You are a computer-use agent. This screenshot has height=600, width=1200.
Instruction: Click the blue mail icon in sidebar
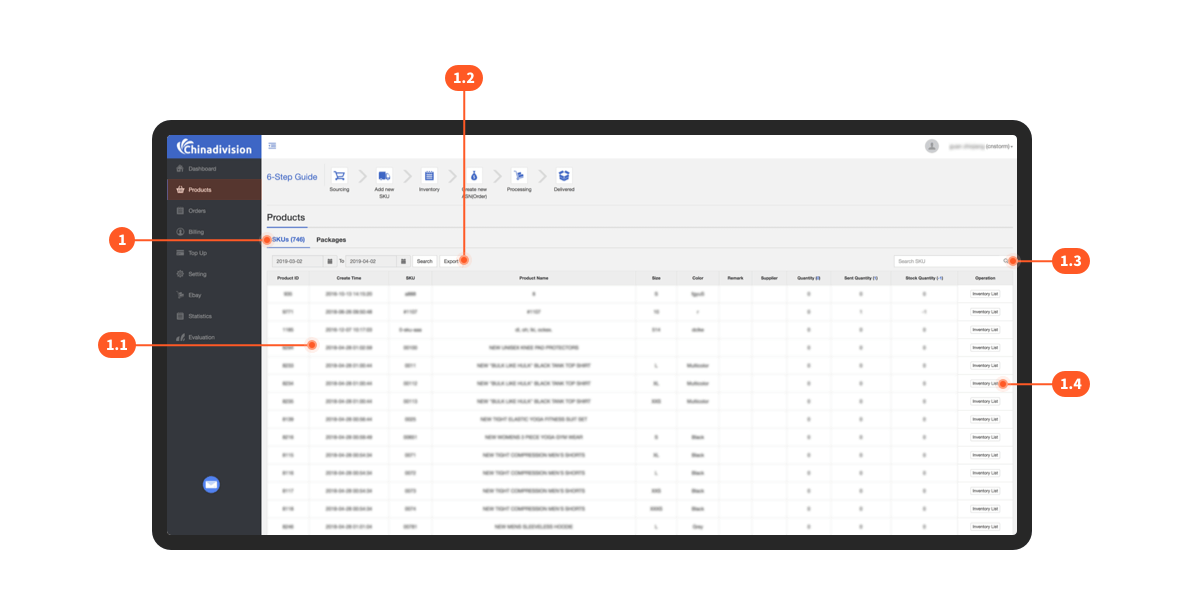coord(211,484)
